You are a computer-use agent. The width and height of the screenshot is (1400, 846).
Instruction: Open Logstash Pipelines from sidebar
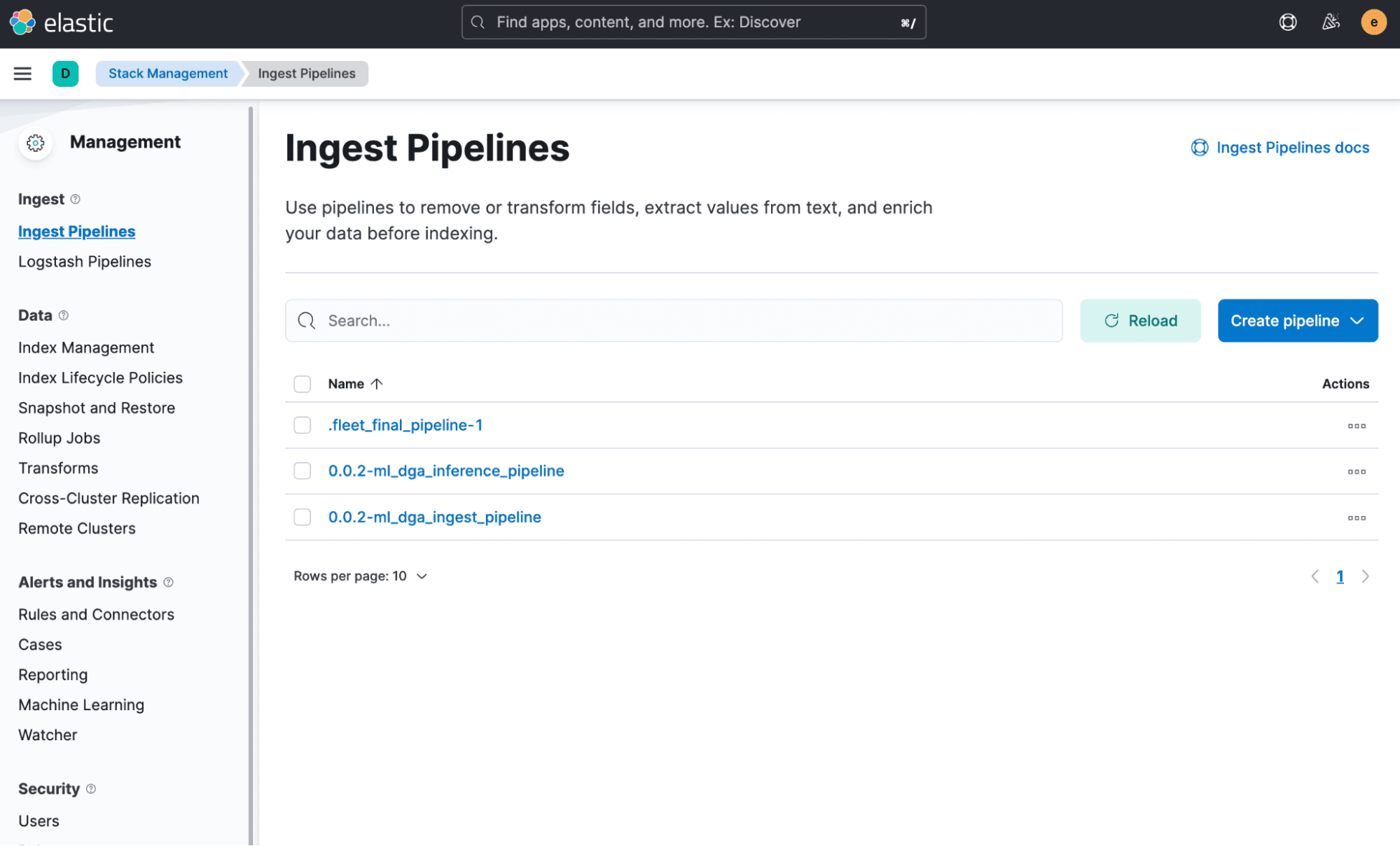85,262
